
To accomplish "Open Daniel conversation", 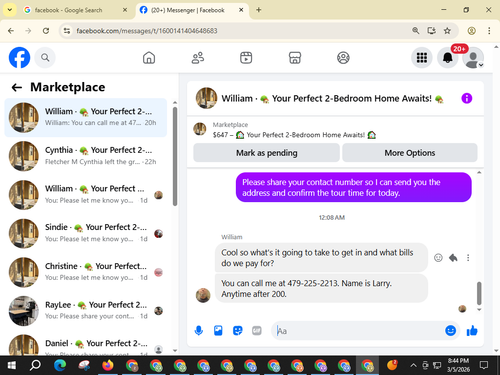I will 86,343.
